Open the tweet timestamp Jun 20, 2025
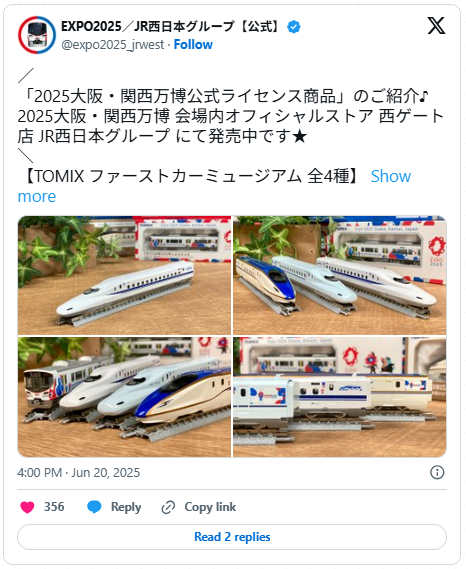The image size is (466, 569). (78, 472)
